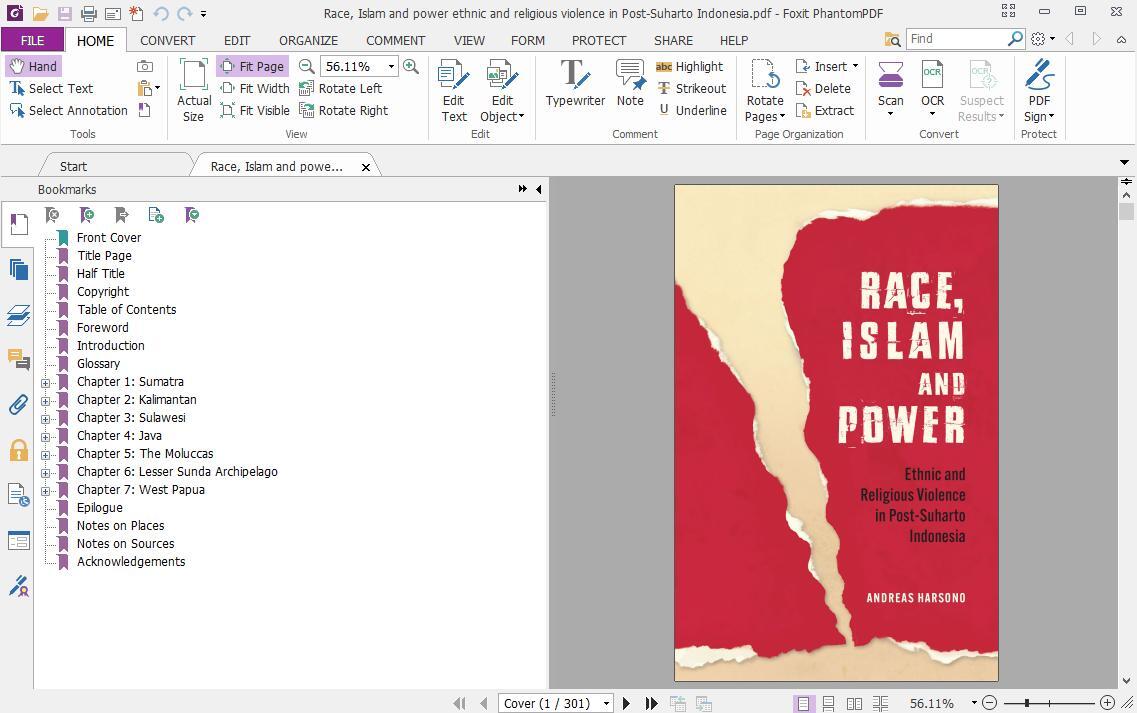1137x713 pixels.
Task: Open the Insert pages dropdown
Action: 827,66
